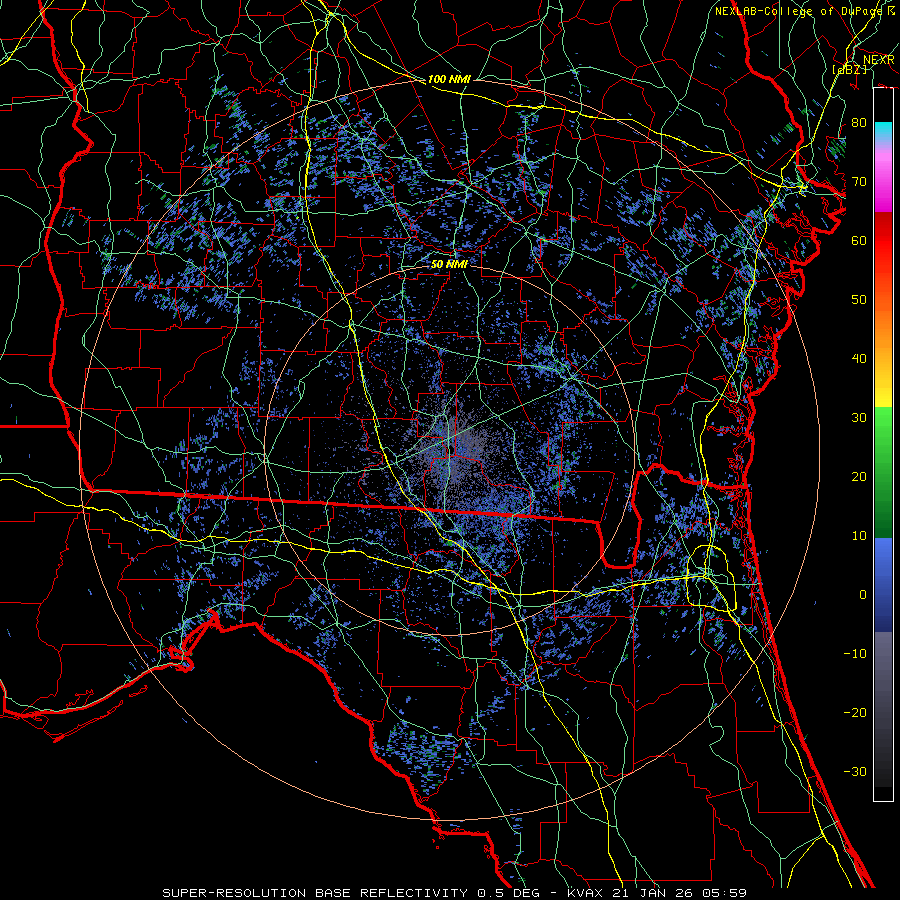Click the yellow segment of the color bar
900x900 pixels.
[883, 390]
